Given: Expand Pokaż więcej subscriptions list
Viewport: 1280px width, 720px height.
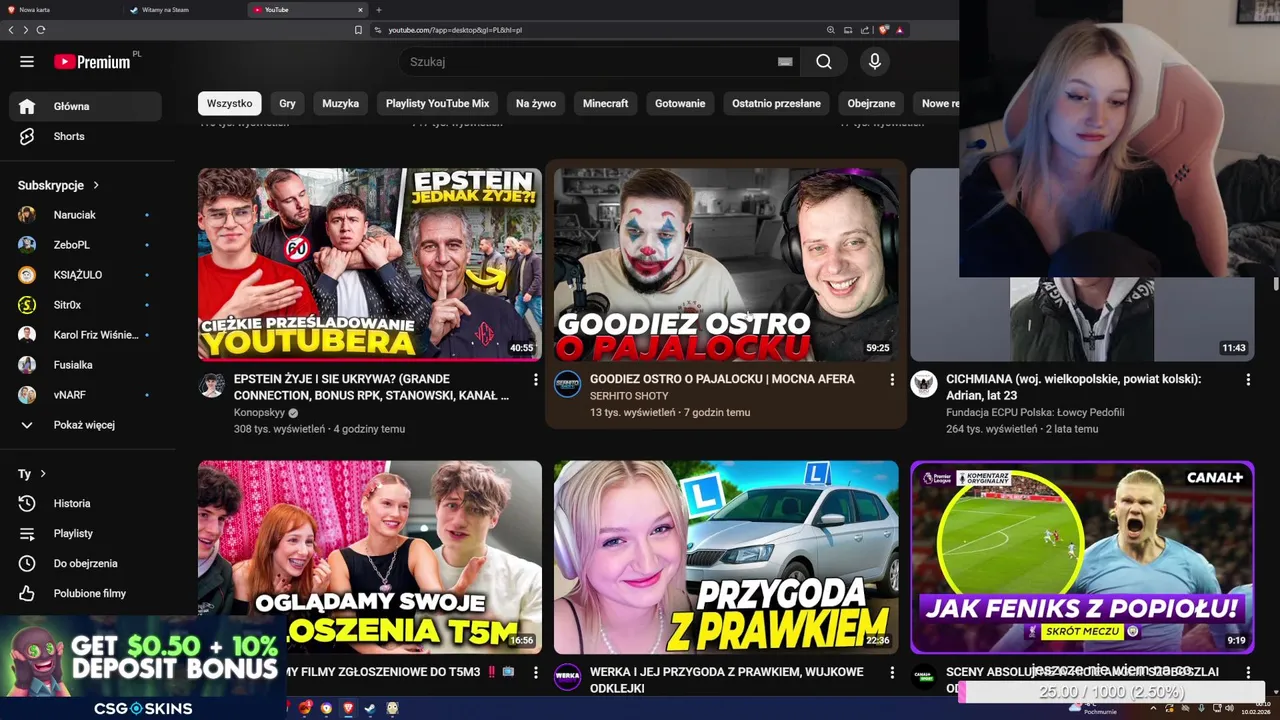Looking at the screenshot, I should 85,425.
